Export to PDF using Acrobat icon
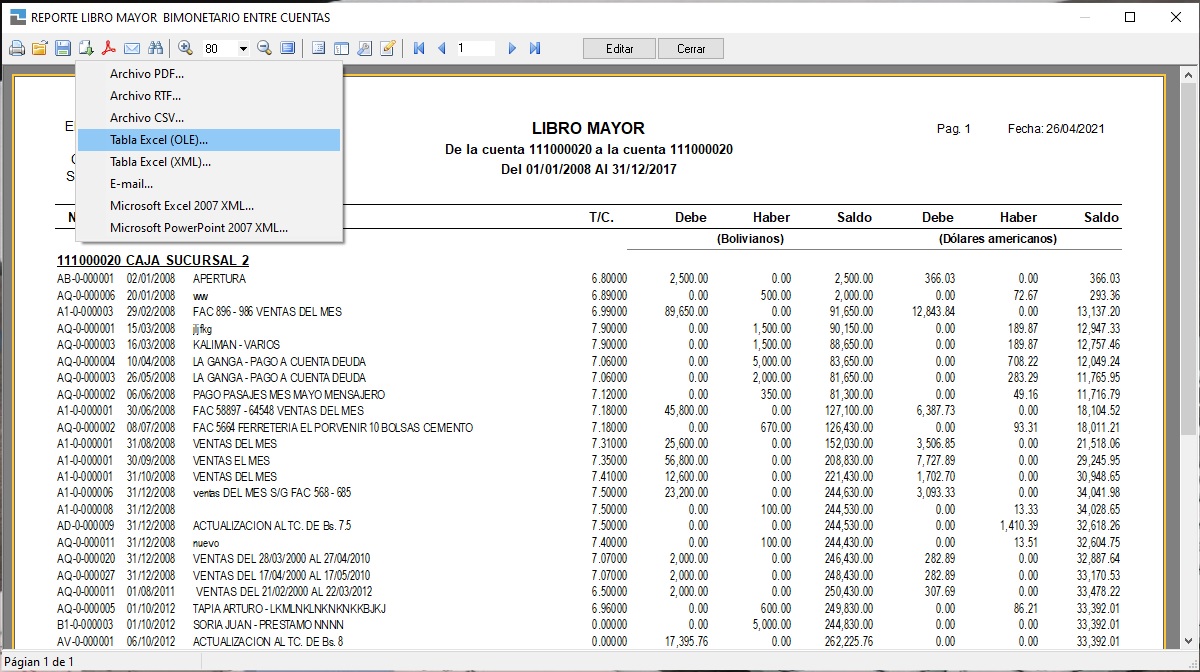The width and height of the screenshot is (1200, 672). pos(108,48)
